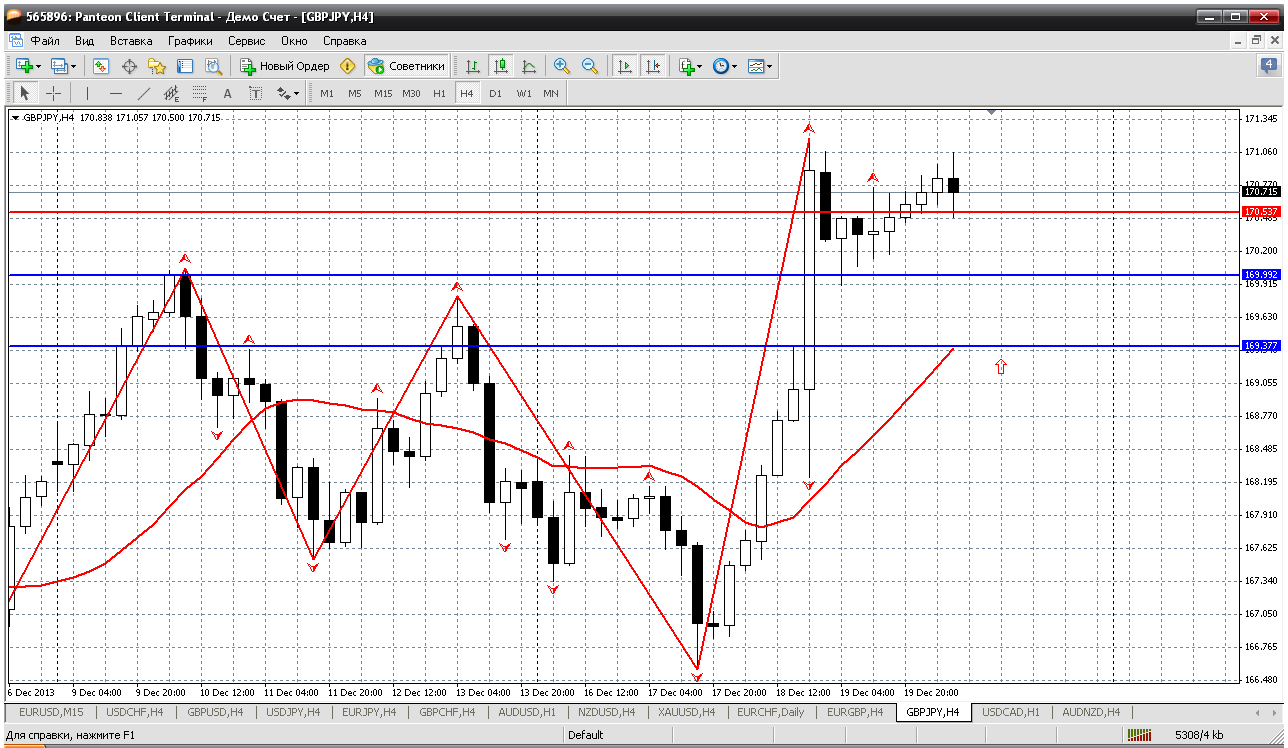Show the Terminal panel icon
This screenshot has width=1288, height=748.
coord(185,66)
